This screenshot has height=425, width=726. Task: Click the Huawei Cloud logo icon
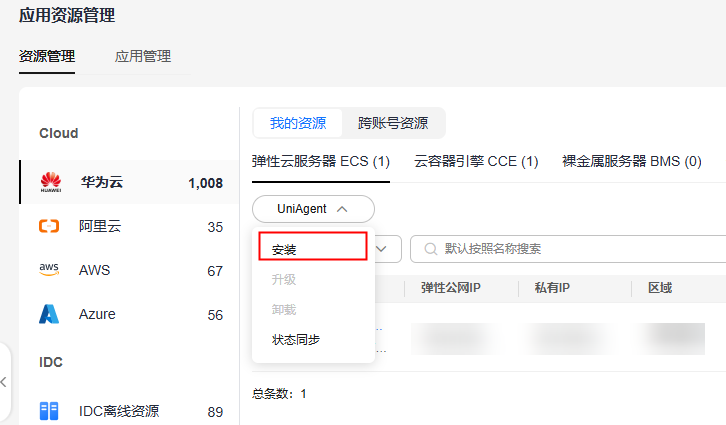[x=50, y=182]
